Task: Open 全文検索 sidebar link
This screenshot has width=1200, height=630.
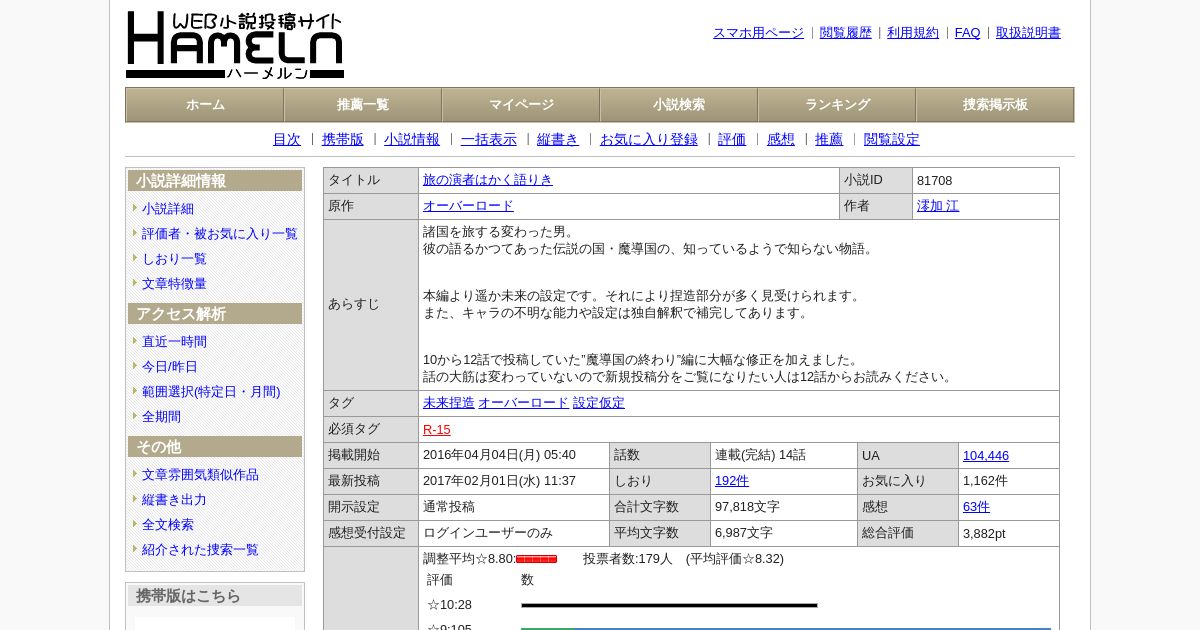Action: coord(168,525)
